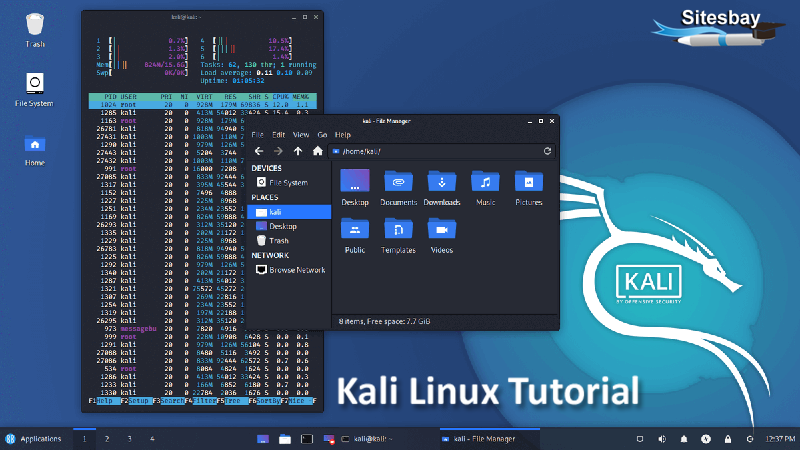Select the highlighted PID 1024 root row
The image size is (800, 450).
tap(203, 105)
